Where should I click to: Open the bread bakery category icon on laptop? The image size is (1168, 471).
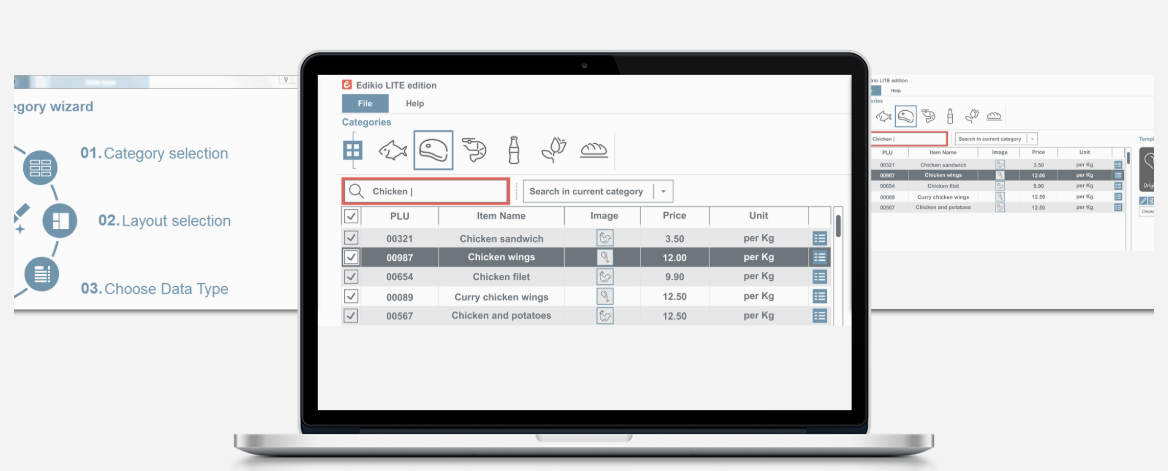point(594,151)
